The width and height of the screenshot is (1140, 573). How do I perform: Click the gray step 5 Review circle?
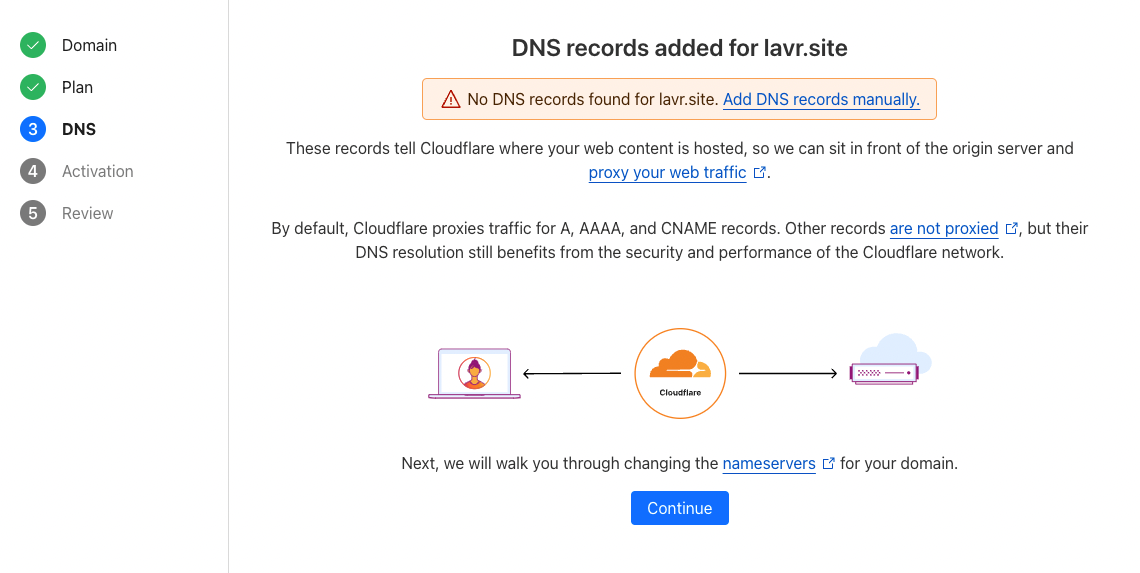pyautogui.click(x=33, y=213)
